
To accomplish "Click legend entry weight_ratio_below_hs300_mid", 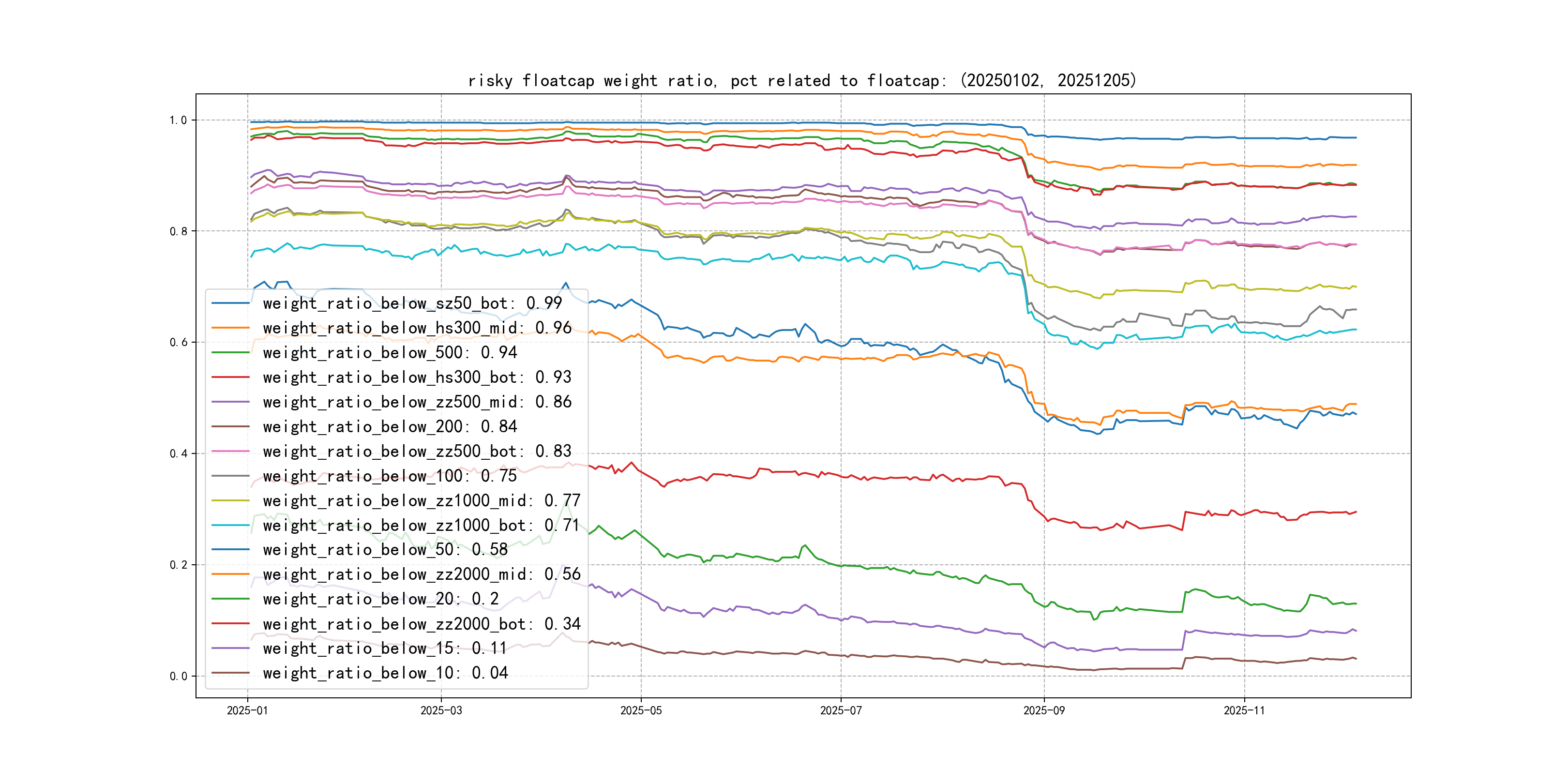I will point(417,328).
